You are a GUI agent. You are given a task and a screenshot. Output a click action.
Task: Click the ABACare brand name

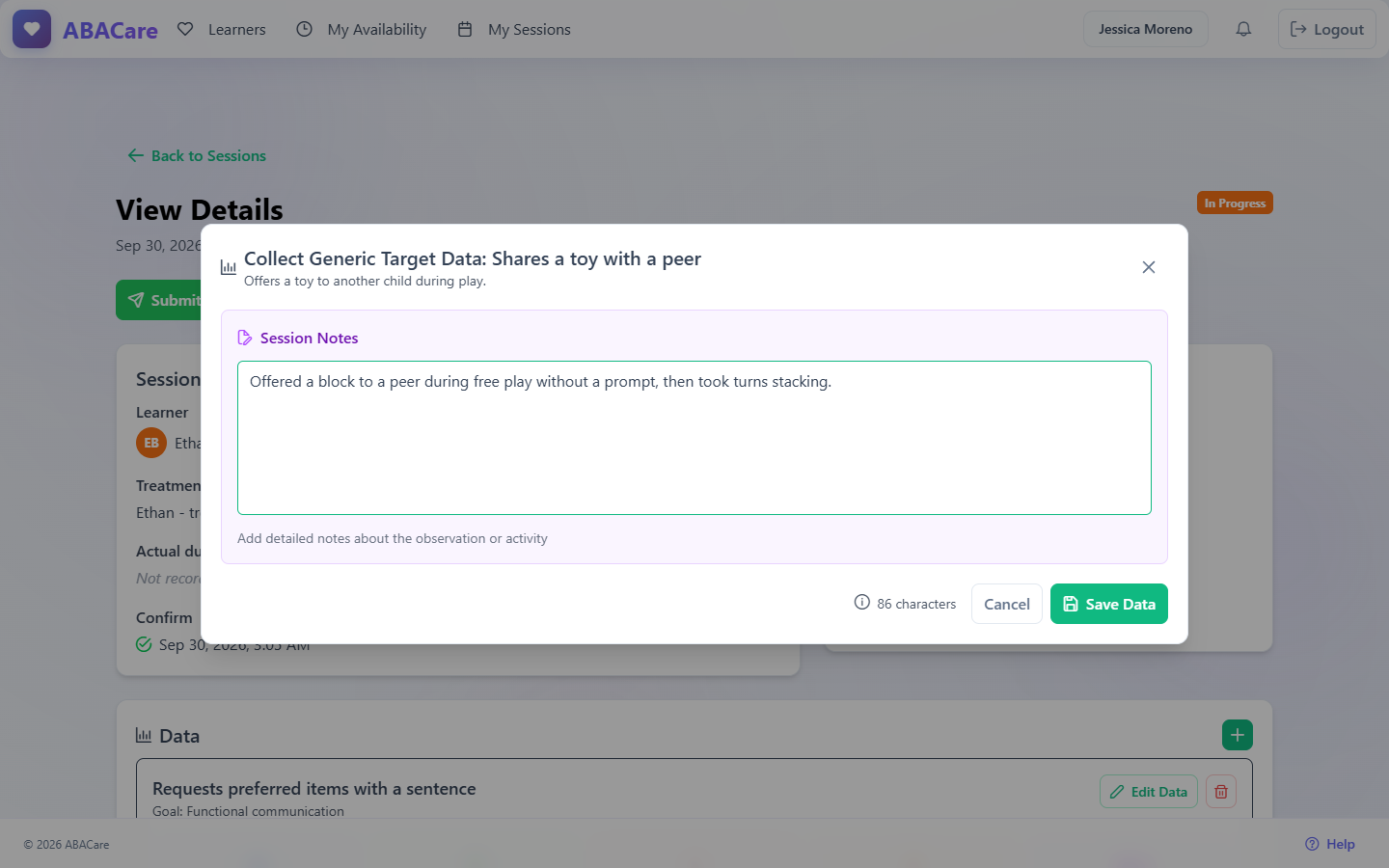click(x=110, y=30)
